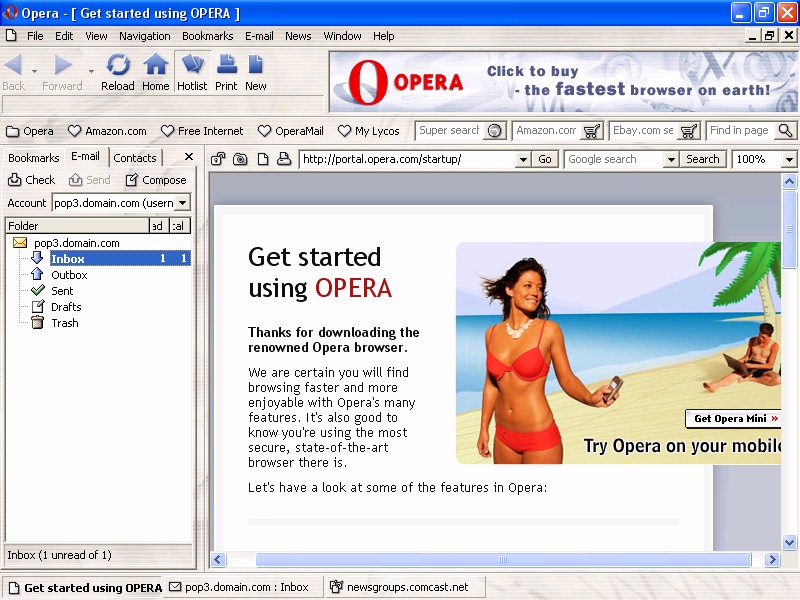
Task: Click the Super search go icon
Action: click(x=494, y=131)
